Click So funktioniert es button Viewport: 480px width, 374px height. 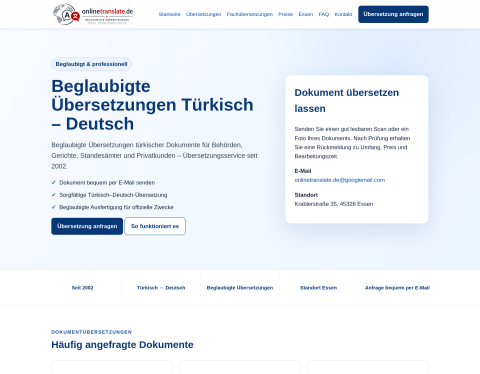coord(155,226)
